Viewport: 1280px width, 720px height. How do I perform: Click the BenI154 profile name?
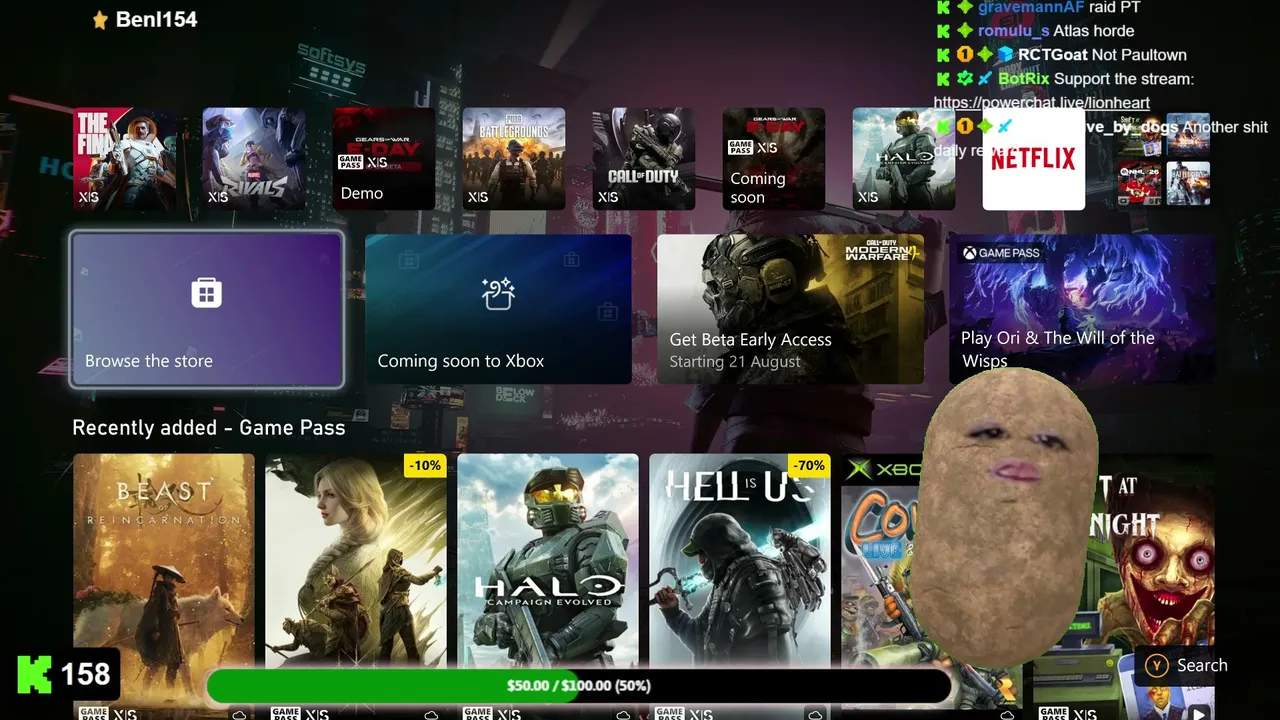[x=156, y=19]
